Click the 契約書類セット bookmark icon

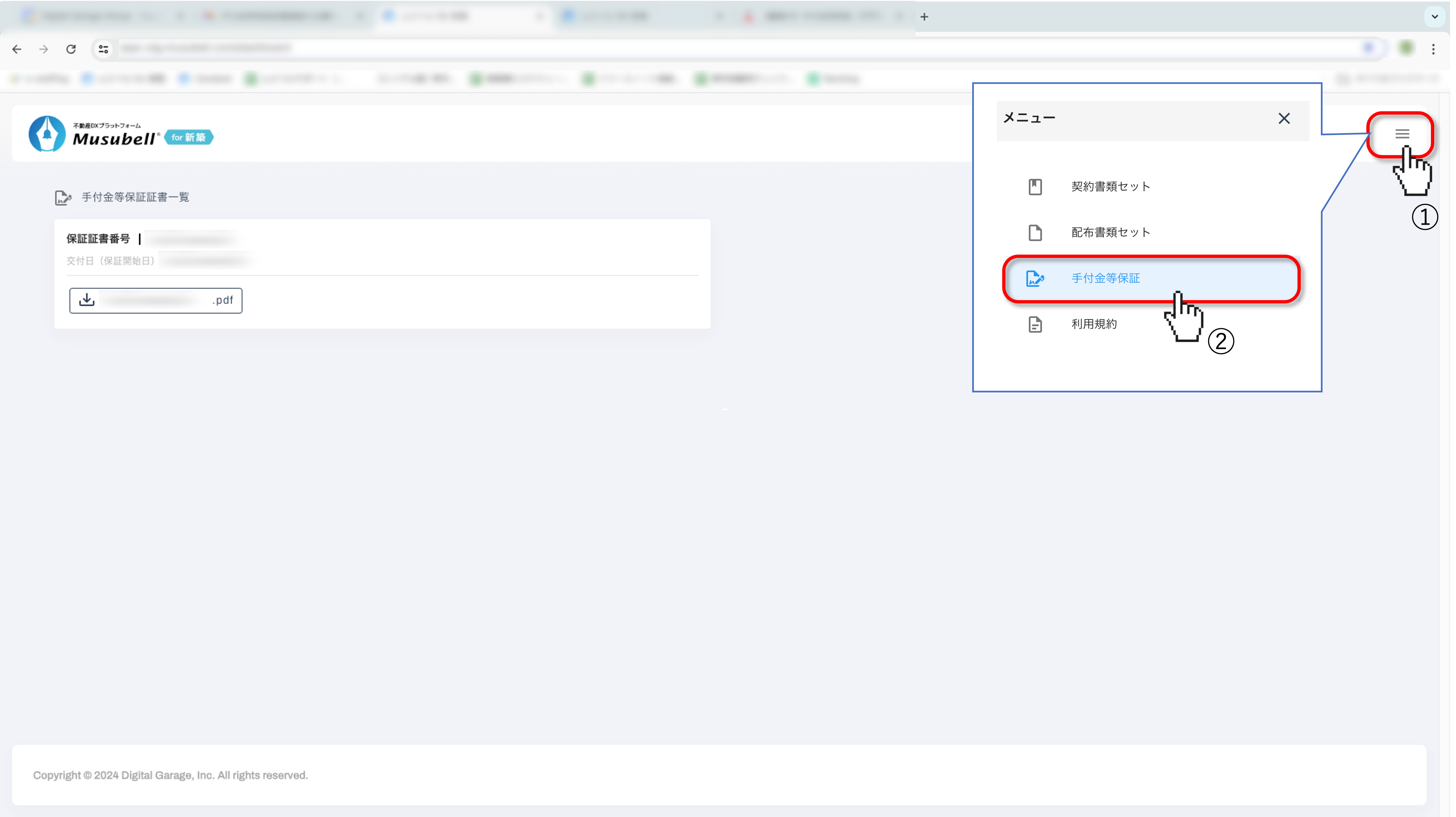coord(1035,187)
